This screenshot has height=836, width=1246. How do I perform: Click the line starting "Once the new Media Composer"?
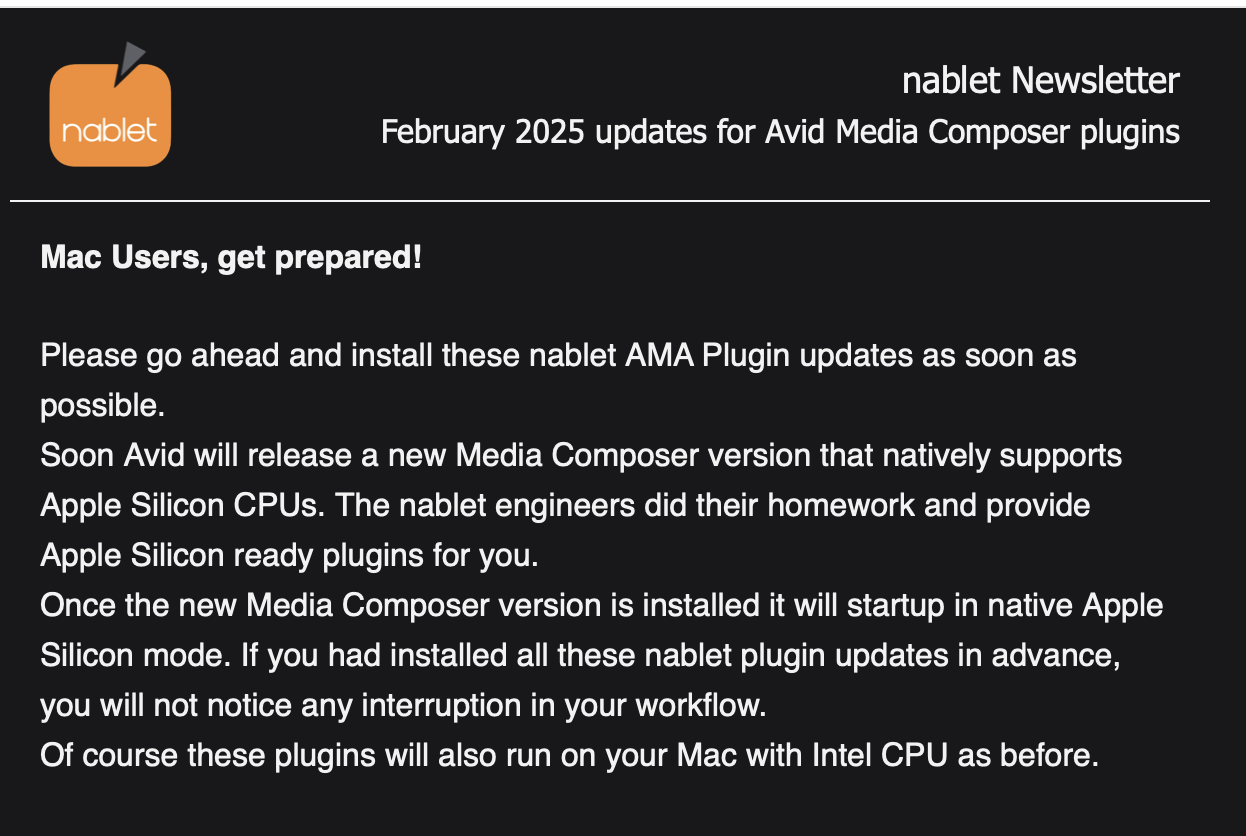point(602,605)
